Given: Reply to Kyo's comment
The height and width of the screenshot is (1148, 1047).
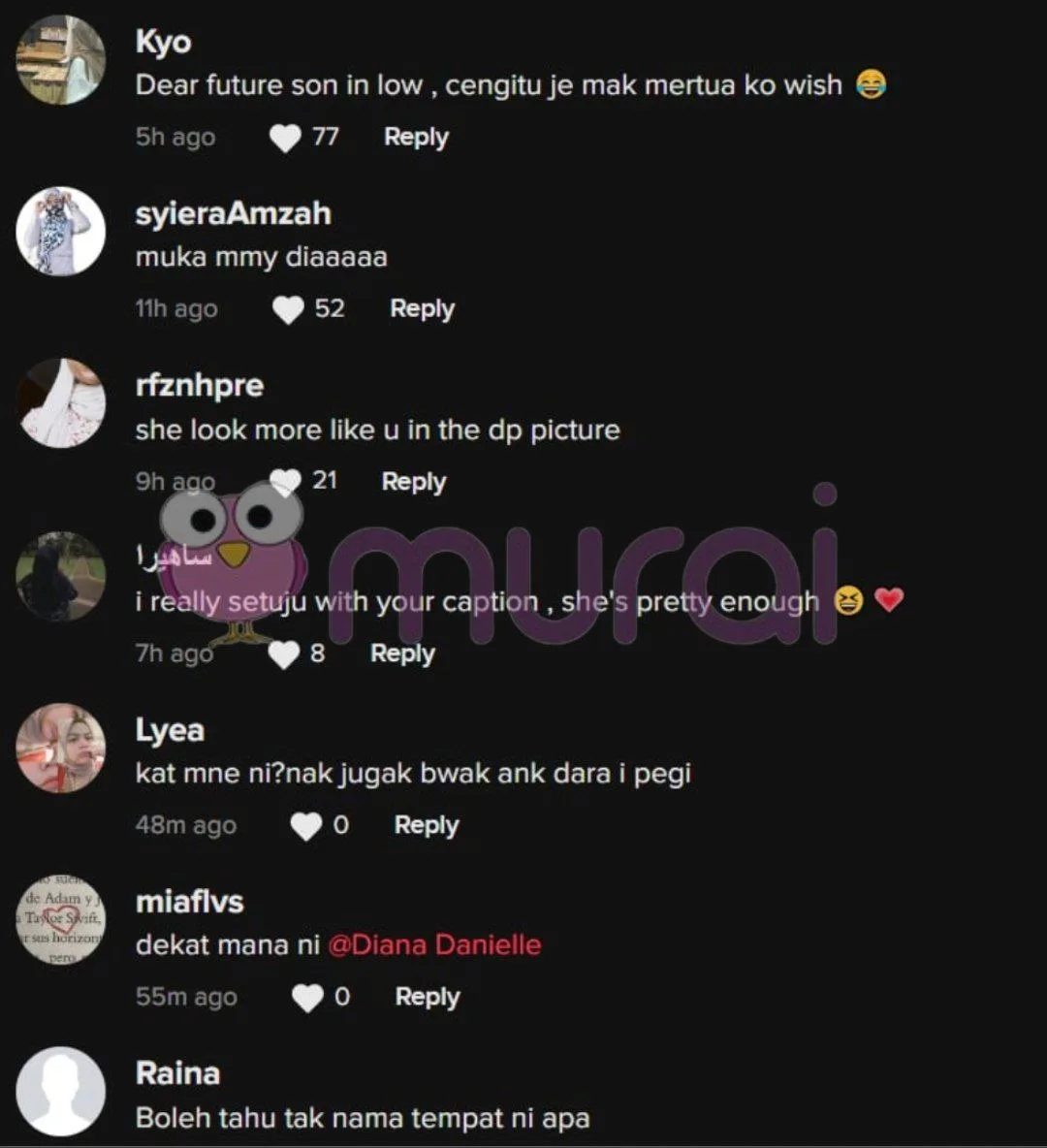Looking at the screenshot, I should pyautogui.click(x=416, y=138).
